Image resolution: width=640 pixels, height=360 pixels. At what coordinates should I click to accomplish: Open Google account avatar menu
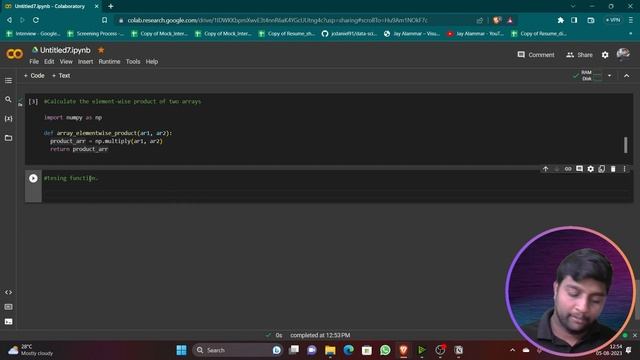pyautogui.click(x=623, y=54)
